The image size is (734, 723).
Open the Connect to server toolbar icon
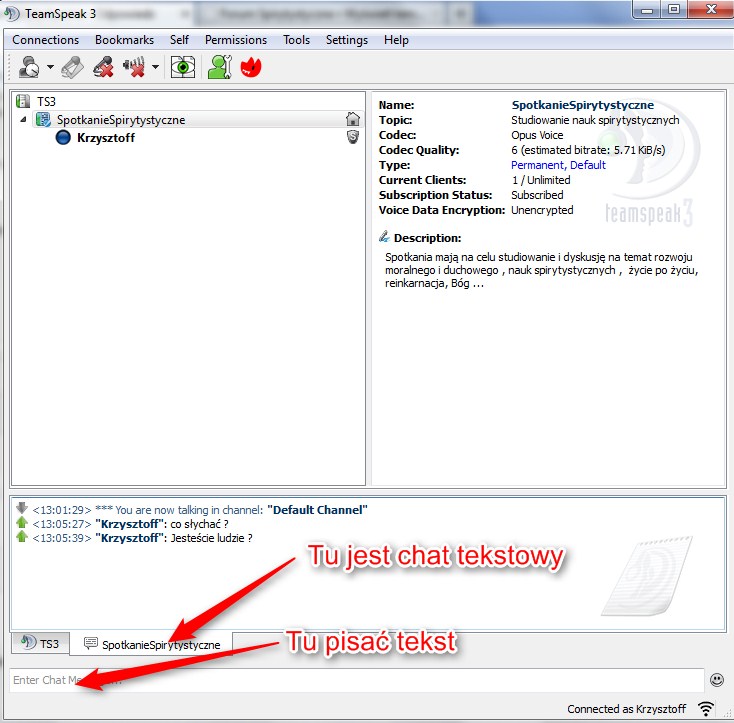(29, 67)
